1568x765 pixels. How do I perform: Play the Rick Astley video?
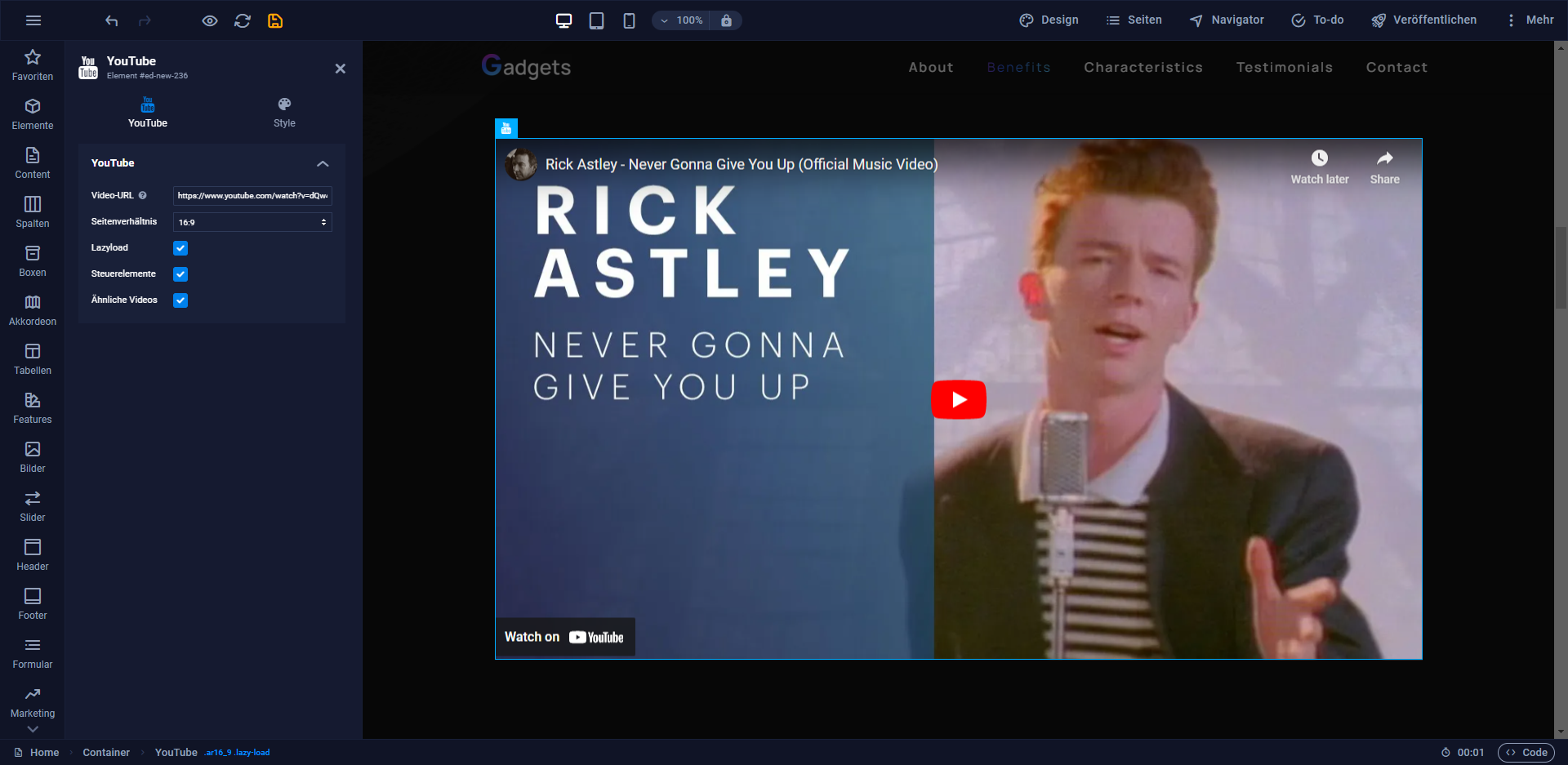(959, 399)
